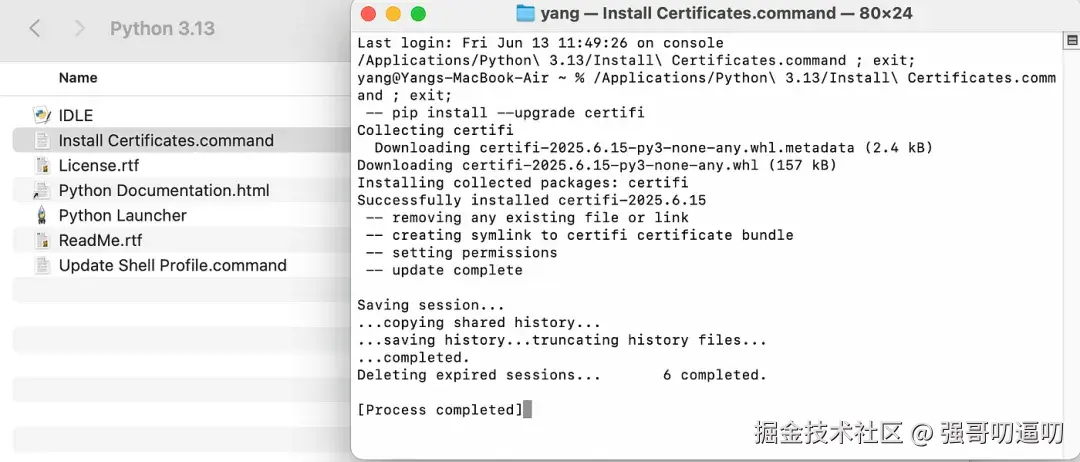Click the "Deleting expired sessions..." line

pos(561,375)
